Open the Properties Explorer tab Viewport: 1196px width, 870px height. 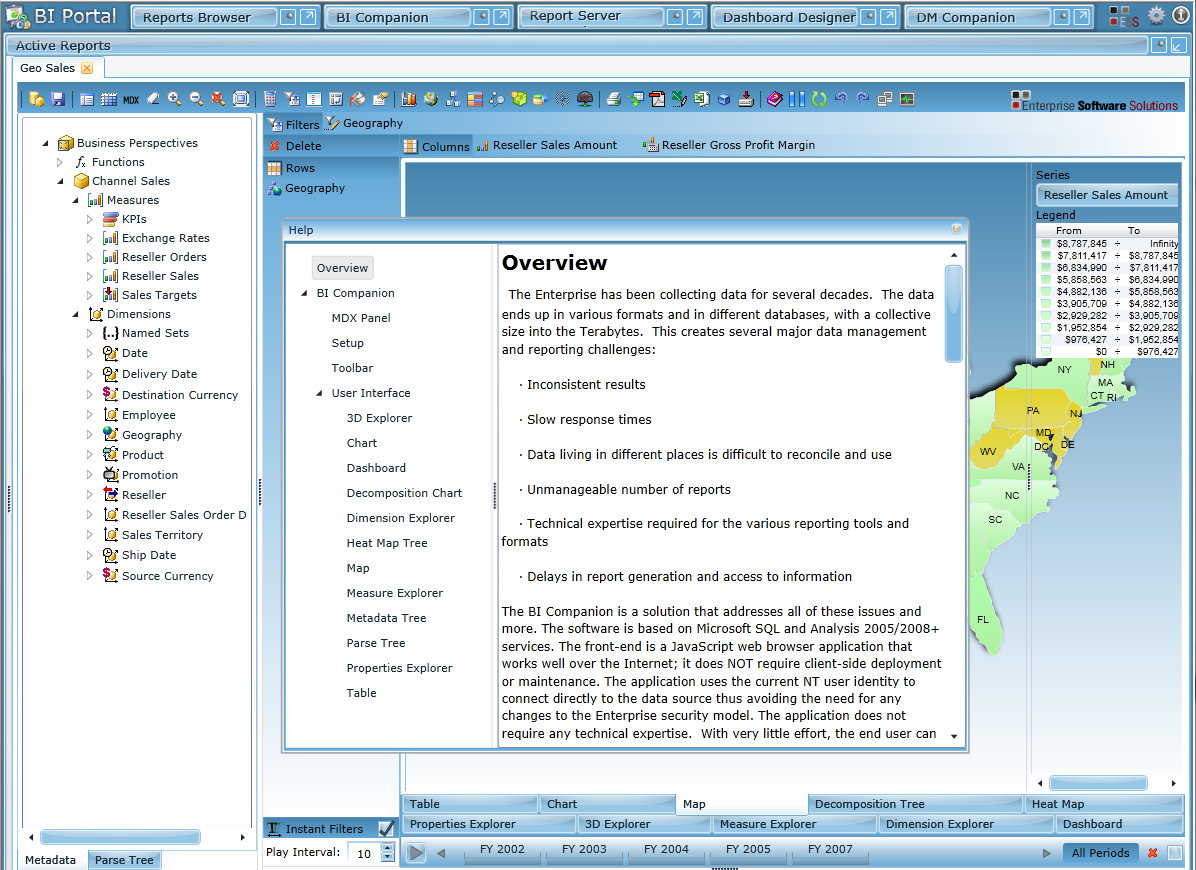click(x=488, y=823)
